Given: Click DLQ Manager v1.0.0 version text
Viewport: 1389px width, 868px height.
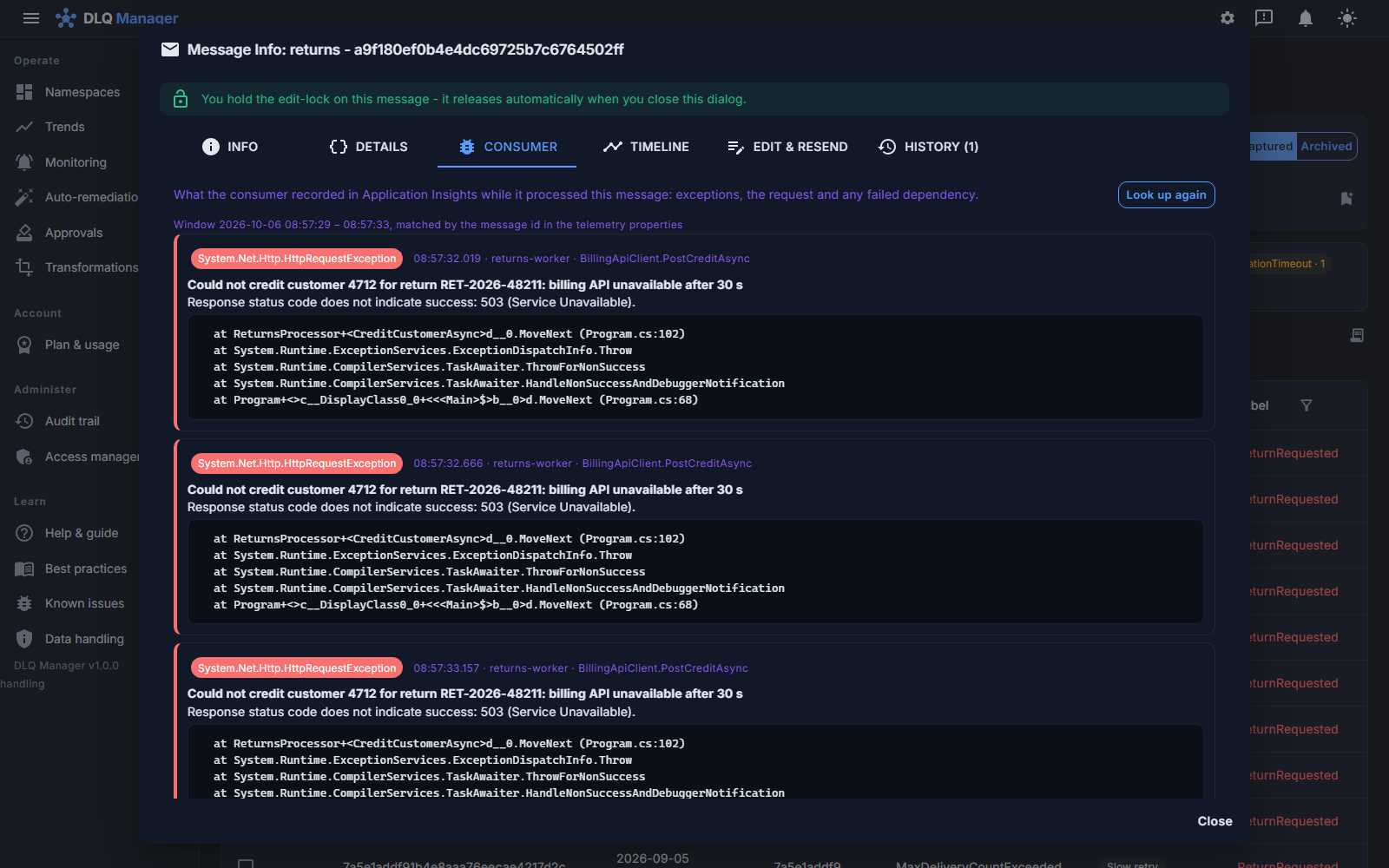Looking at the screenshot, I should 66,666.
